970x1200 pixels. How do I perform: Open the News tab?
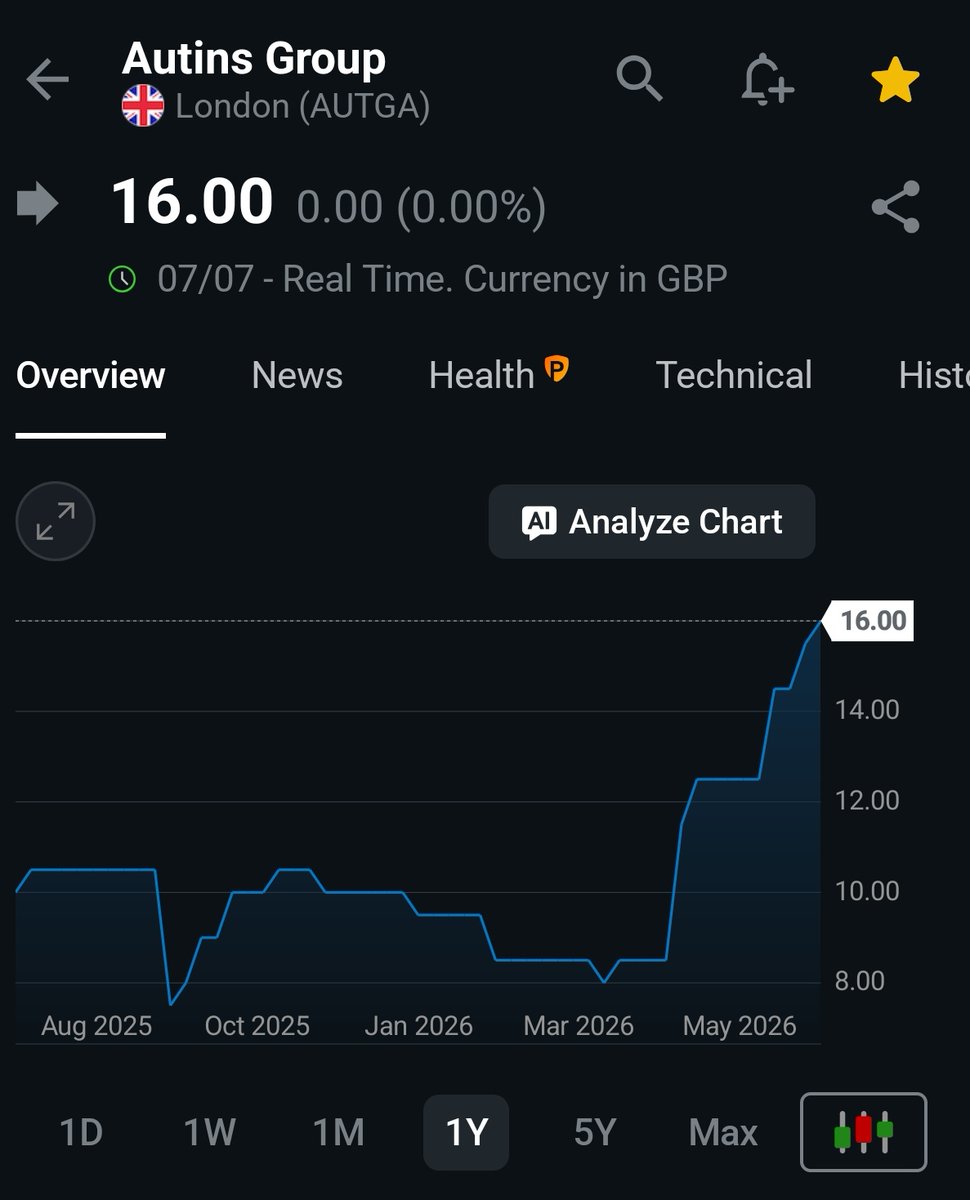tap(297, 376)
